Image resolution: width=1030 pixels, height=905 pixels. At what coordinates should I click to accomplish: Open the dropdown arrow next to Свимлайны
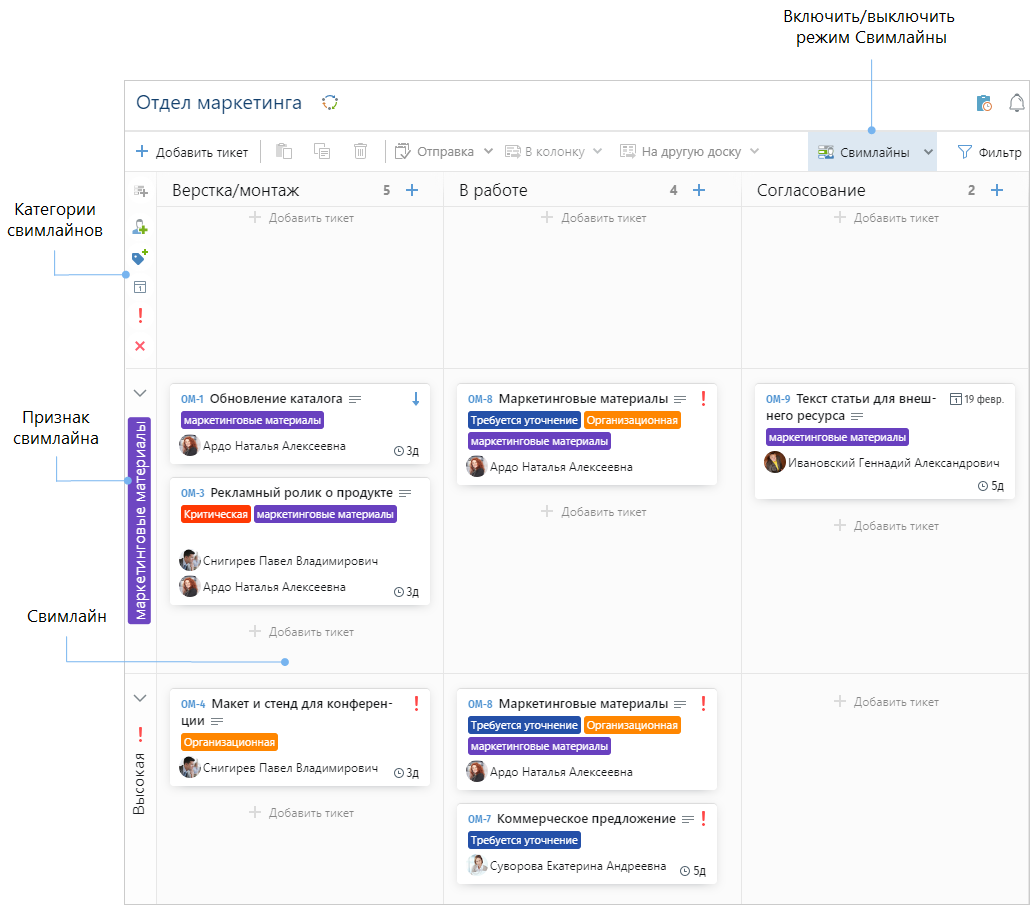pyautogui.click(x=928, y=153)
